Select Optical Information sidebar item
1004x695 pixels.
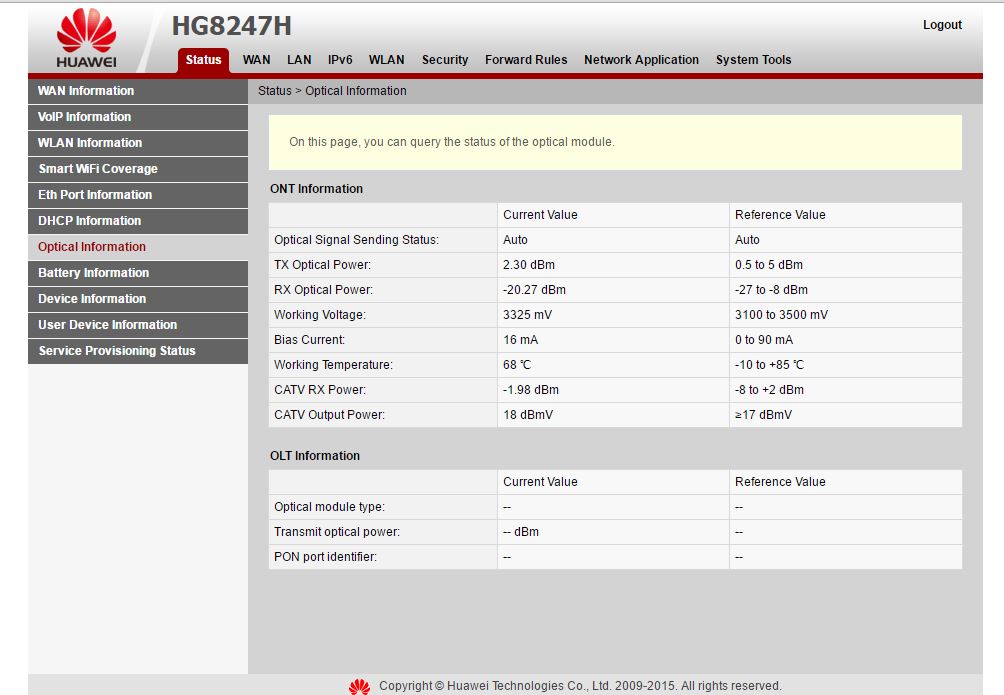click(138, 247)
